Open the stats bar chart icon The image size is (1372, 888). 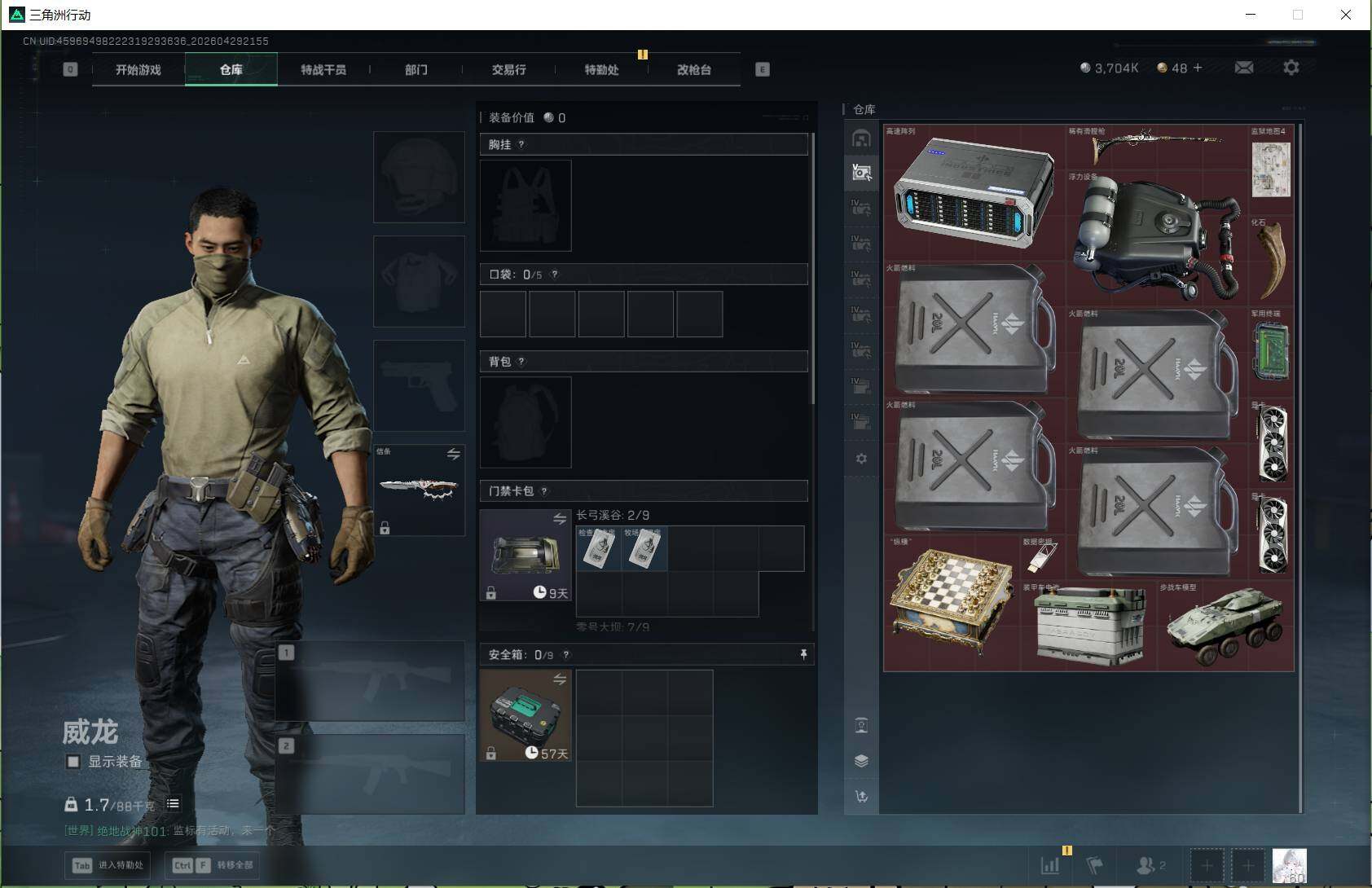[x=1050, y=865]
